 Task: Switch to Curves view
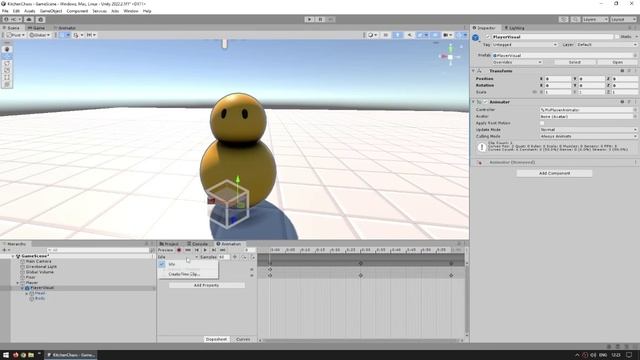243,339
